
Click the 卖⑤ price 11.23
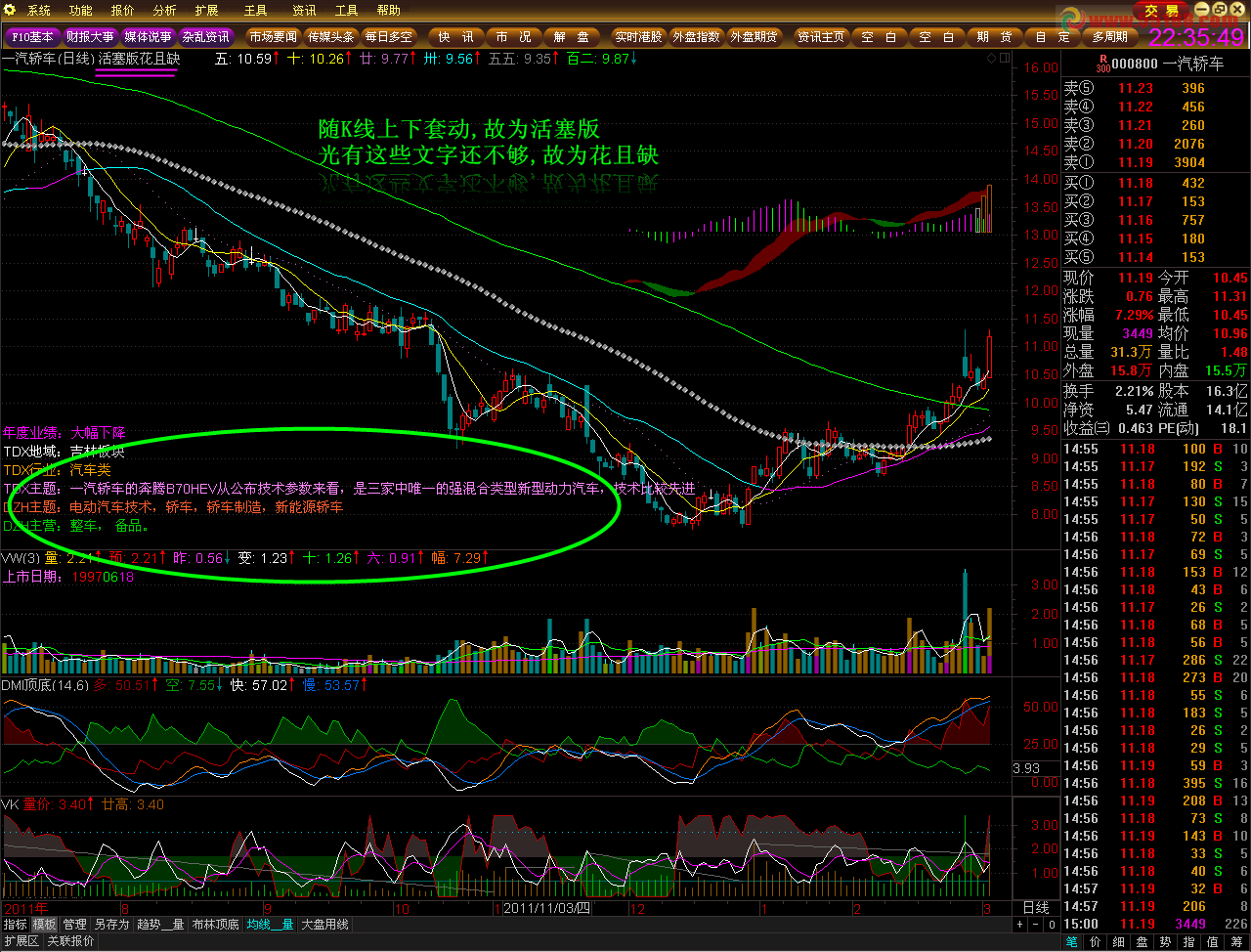click(1136, 88)
